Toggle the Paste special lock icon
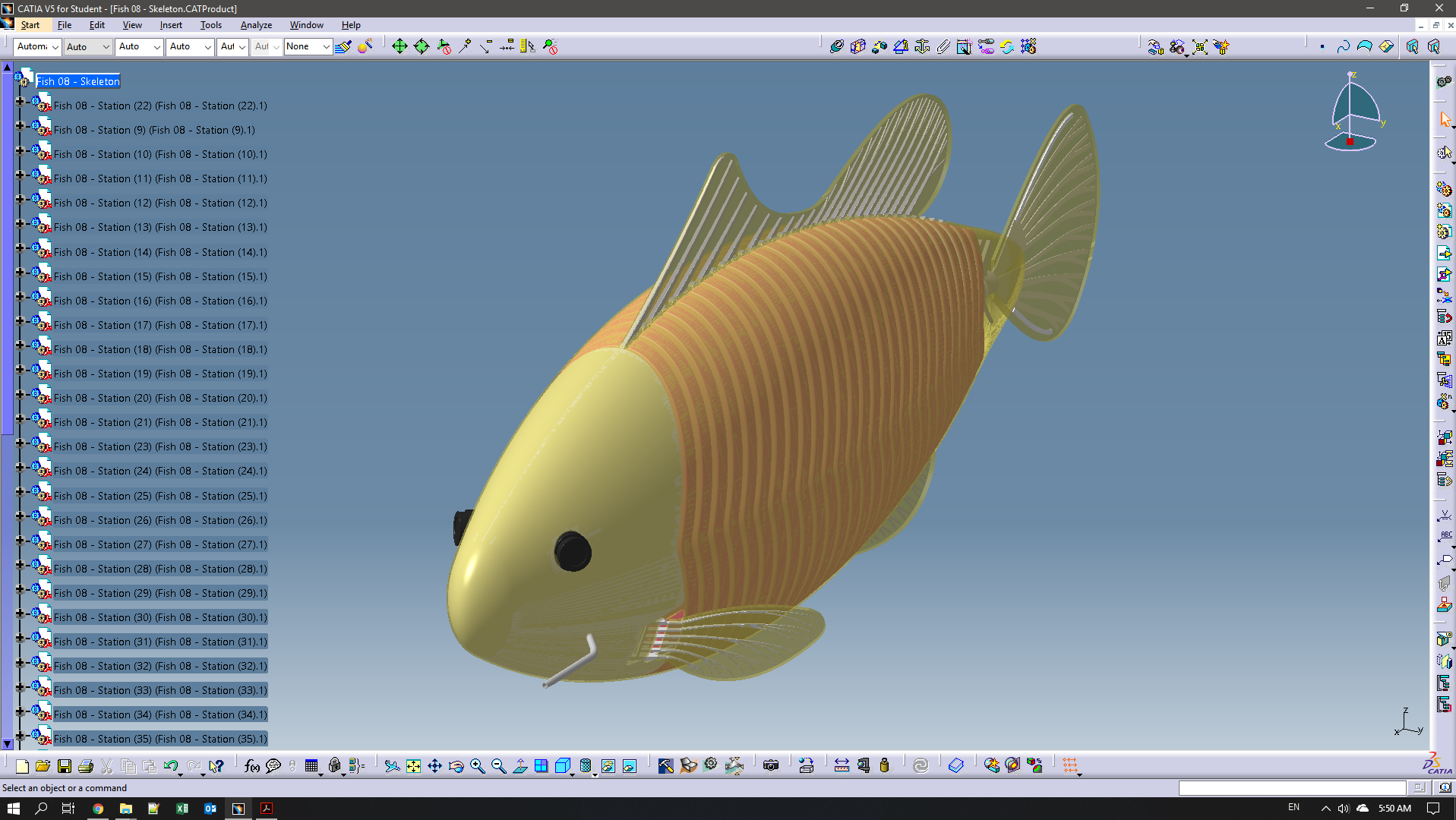 pyautogui.click(x=334, y=765)
